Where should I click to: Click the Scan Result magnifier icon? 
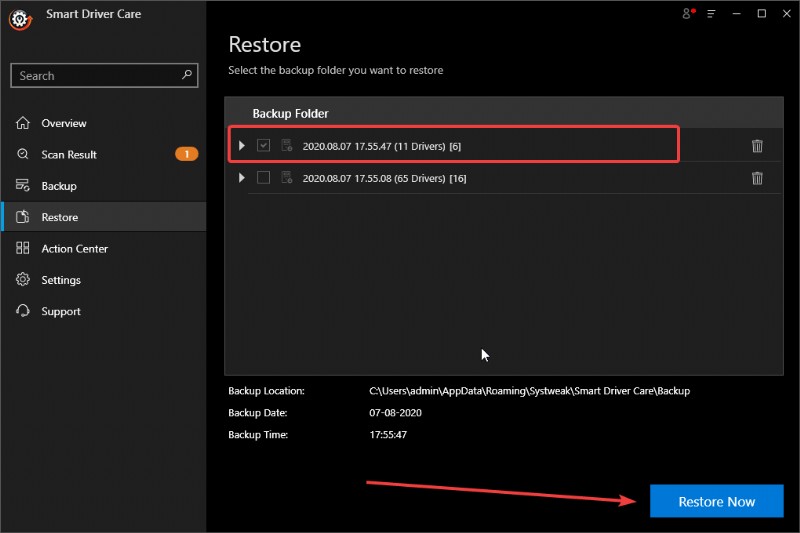click(x=22, y=154)
